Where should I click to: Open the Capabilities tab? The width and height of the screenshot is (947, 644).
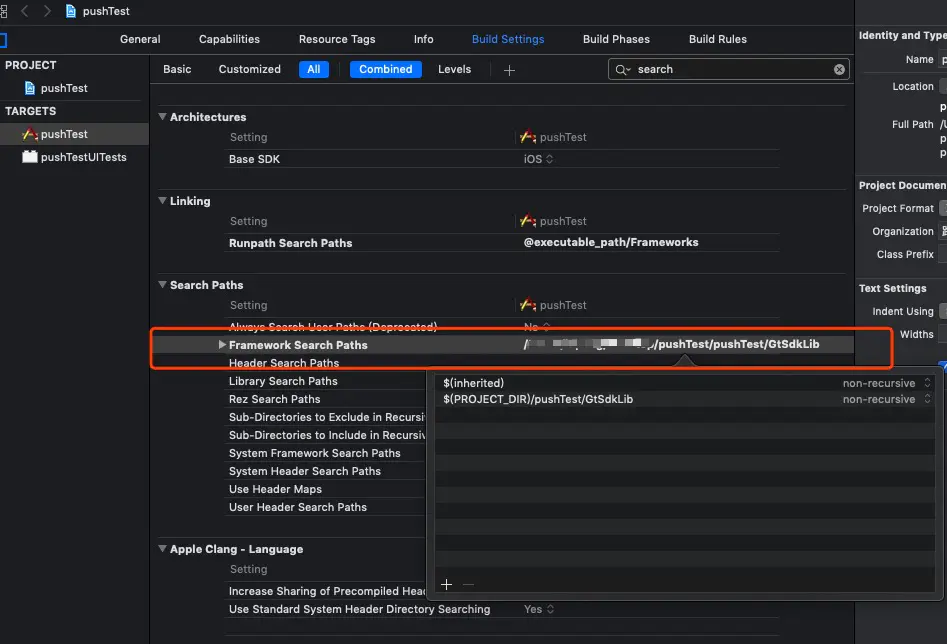(230, 39)
